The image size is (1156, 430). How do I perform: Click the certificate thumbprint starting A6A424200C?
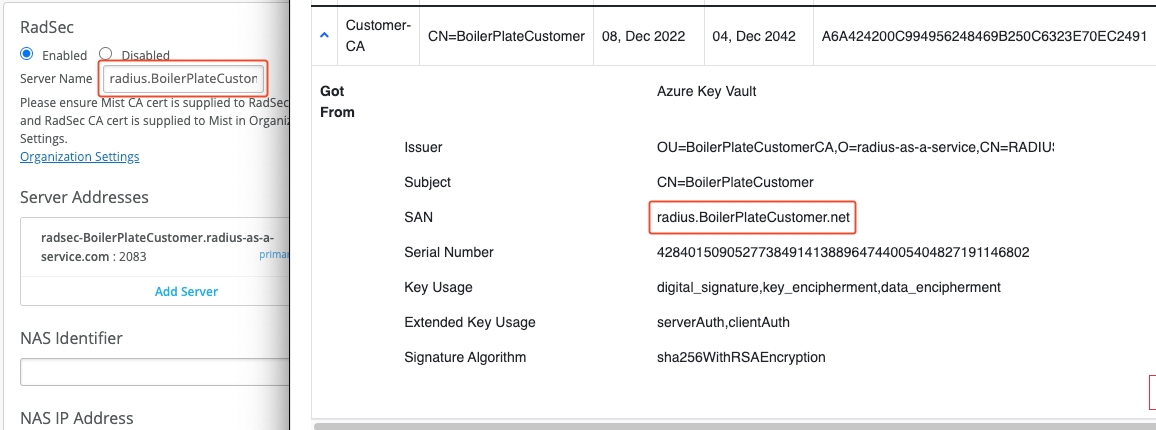(x=984, y=36)
